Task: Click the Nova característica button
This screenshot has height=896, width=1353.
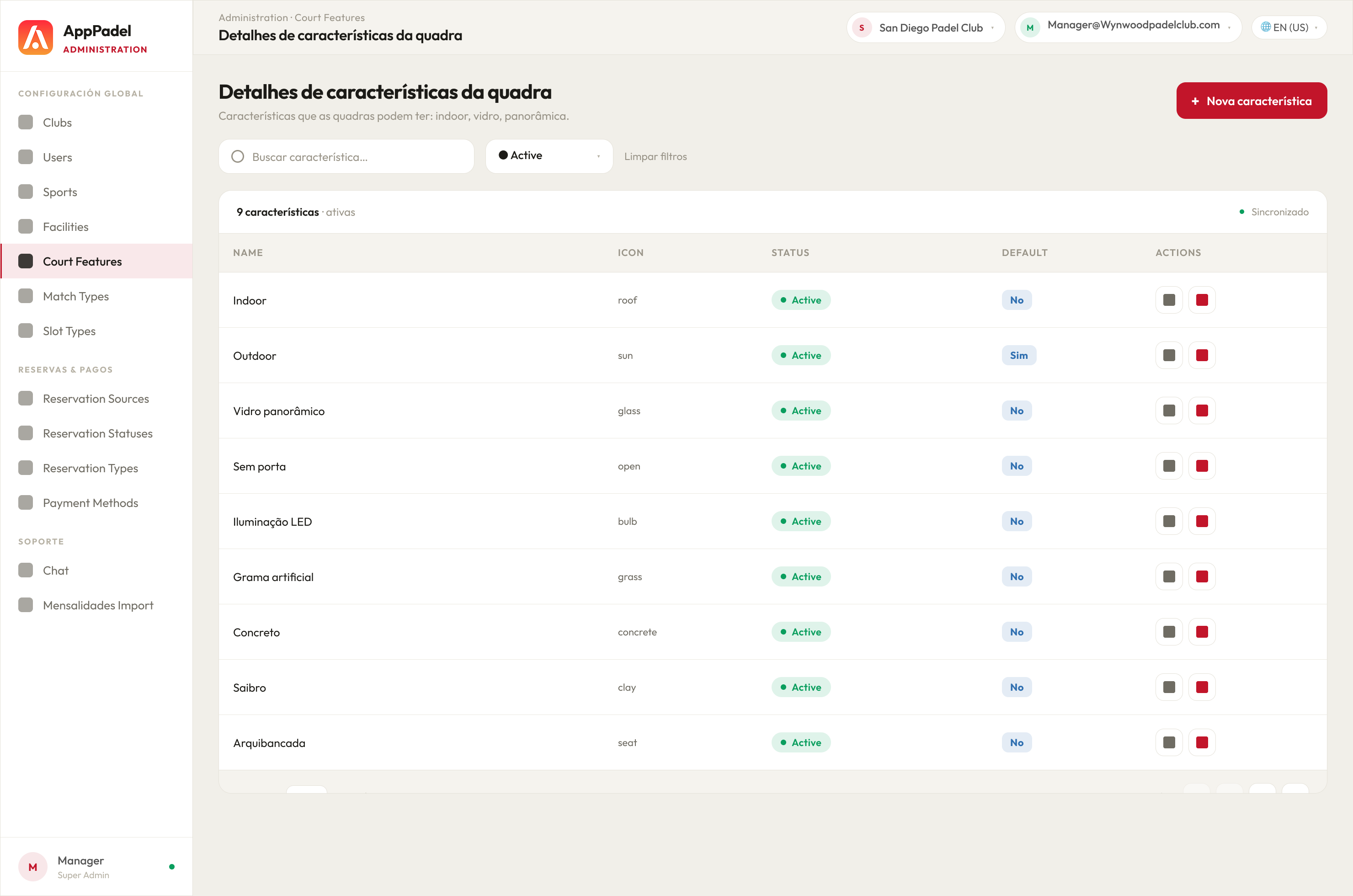Action: (1252, 101)
